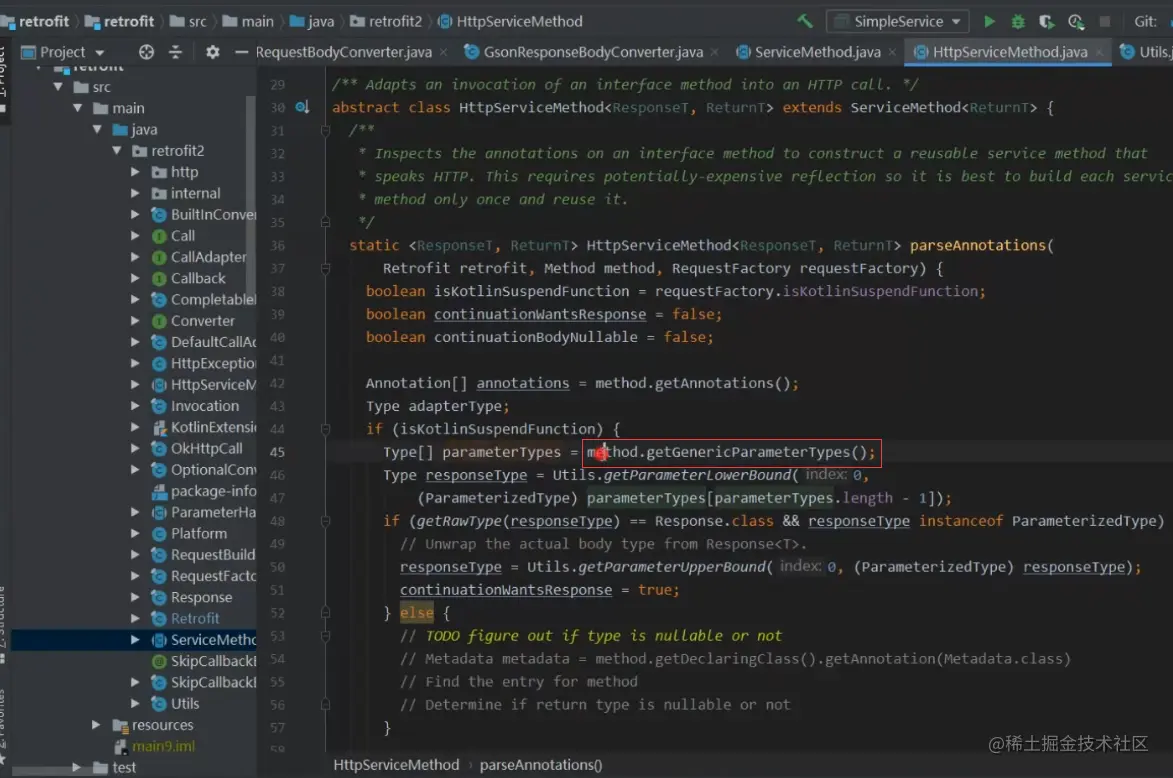Click the java breadcrumb in navigation bar

click(320, 22)
